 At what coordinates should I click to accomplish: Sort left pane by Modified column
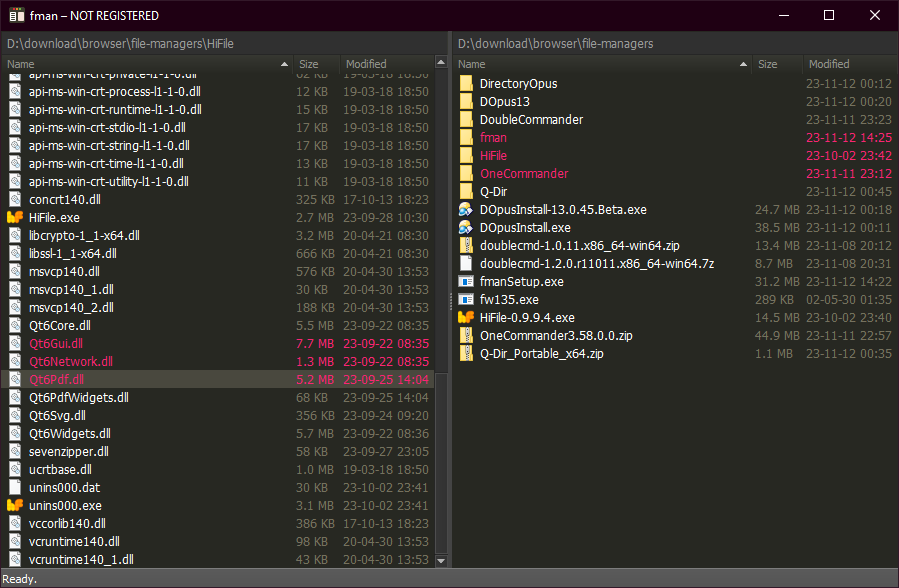point(385,64)
